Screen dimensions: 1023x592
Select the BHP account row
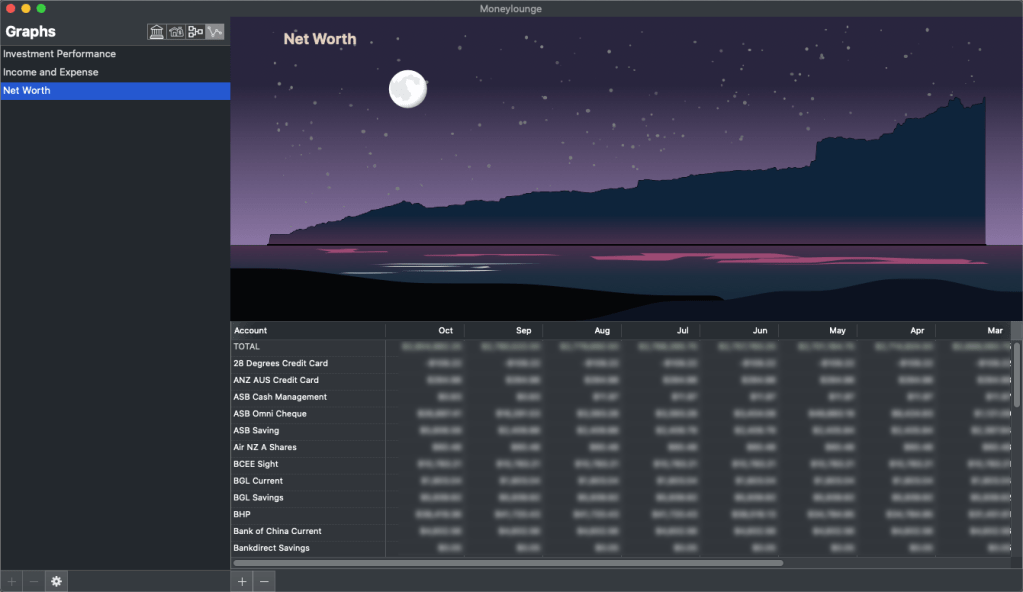tap(242, 514)
